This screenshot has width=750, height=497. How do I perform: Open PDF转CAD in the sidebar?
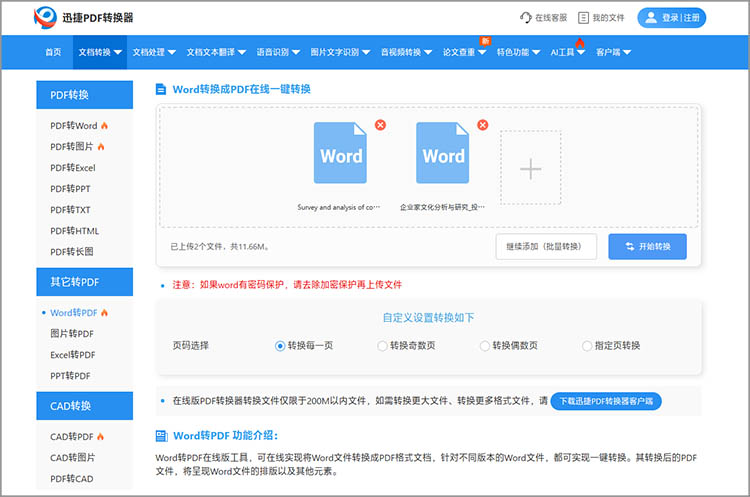72,479
